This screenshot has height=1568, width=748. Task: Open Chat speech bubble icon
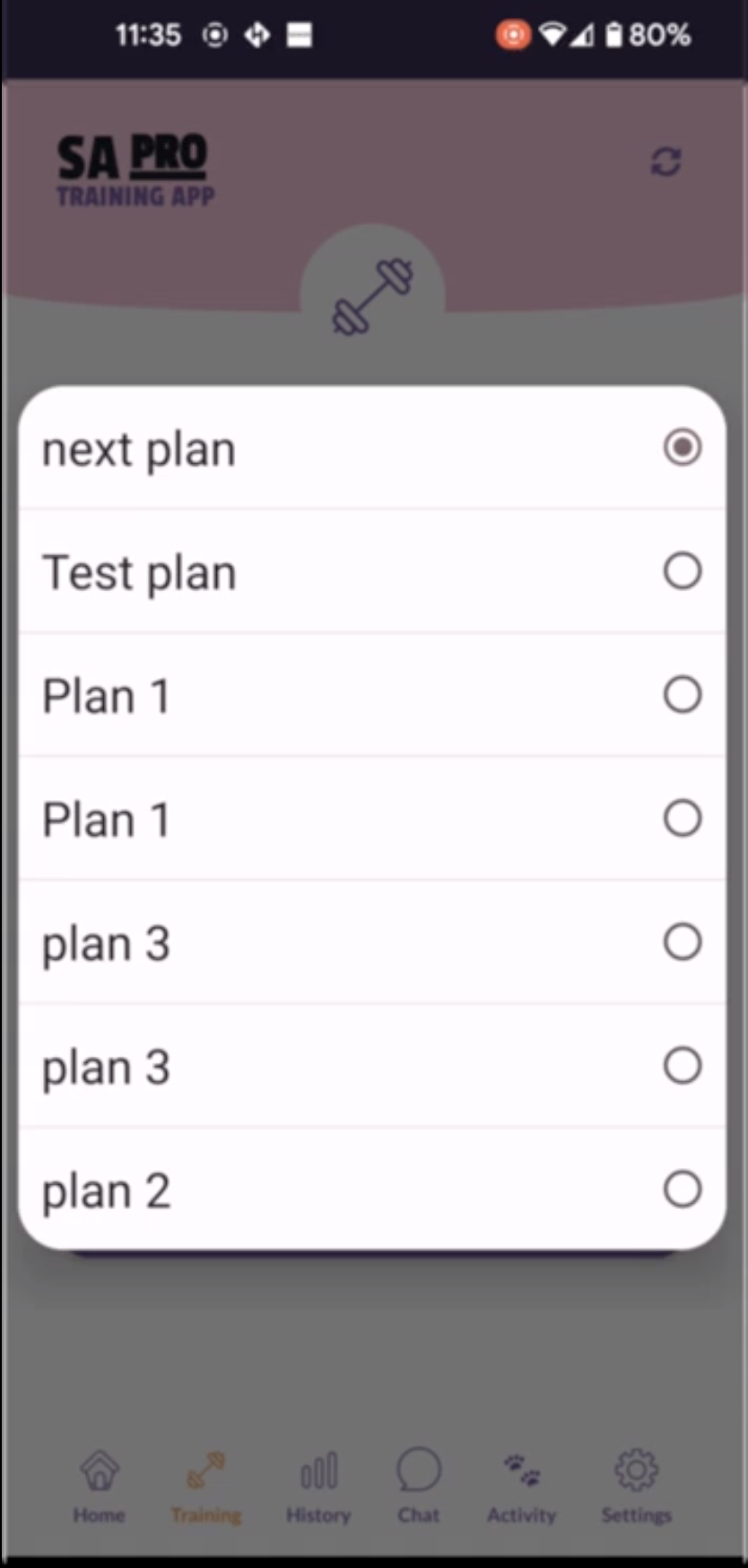click(419, 1471)
